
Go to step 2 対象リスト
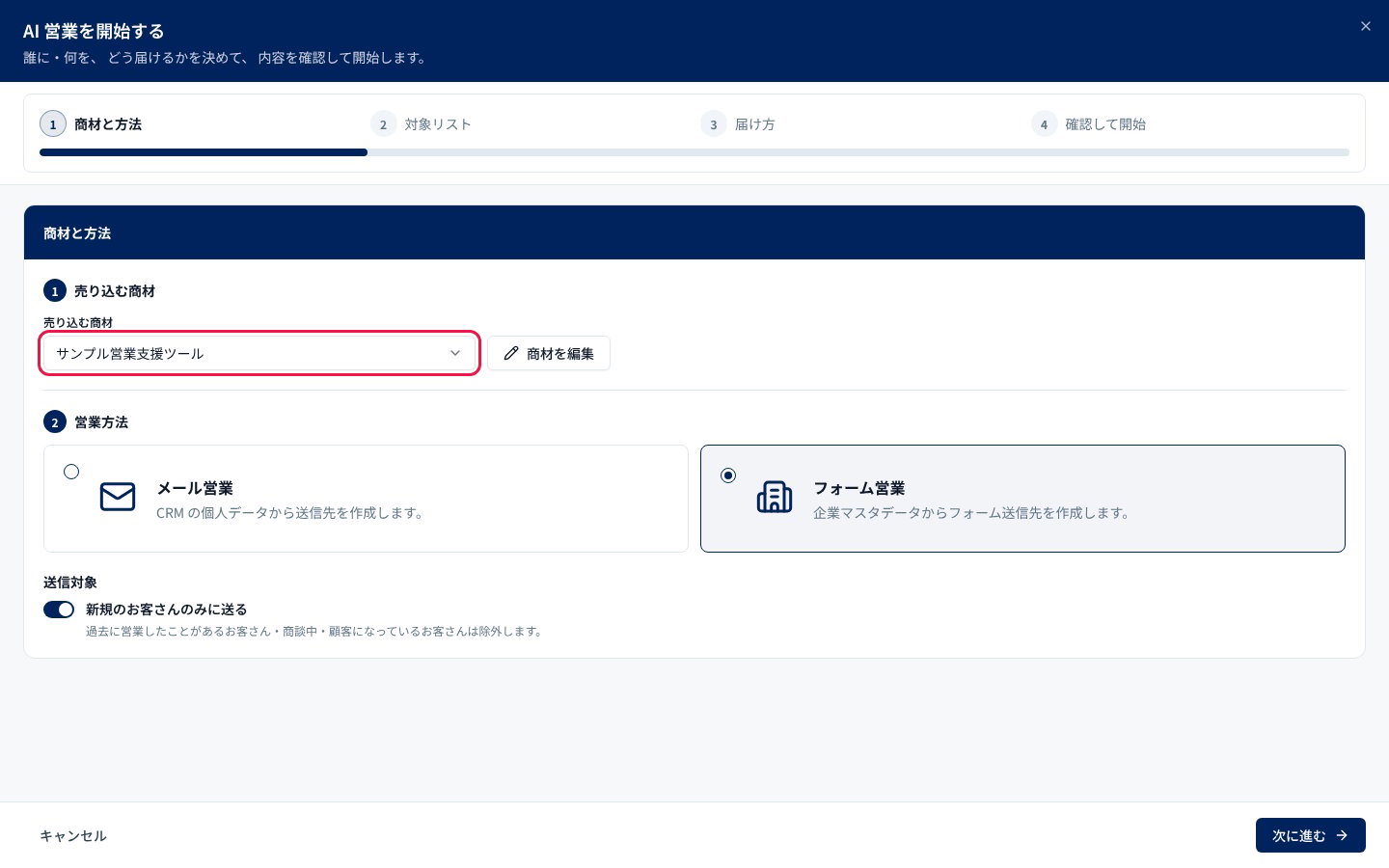422,124
